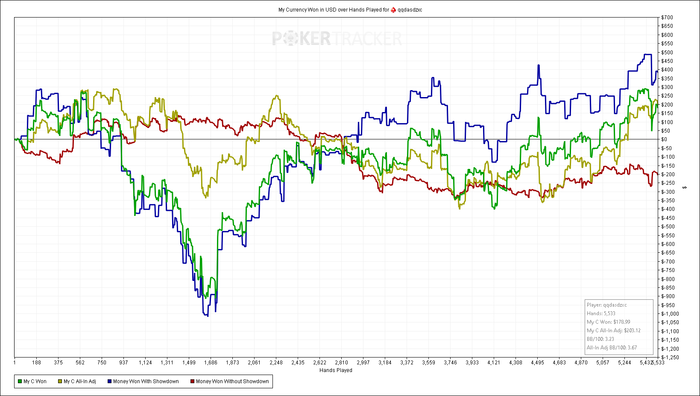Image resolution: width=700 pixels, height=396 pixels.
Task: Click the poker site icon beside player name
Action: pos(393,9)
